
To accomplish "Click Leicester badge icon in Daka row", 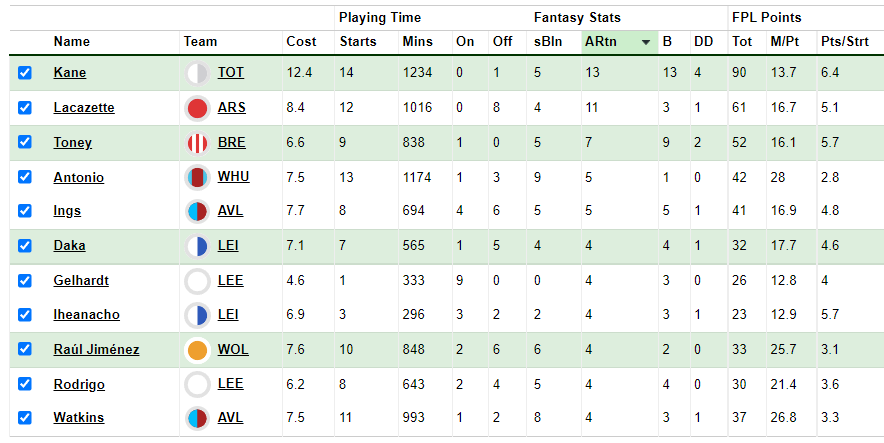I will [197, 246].
